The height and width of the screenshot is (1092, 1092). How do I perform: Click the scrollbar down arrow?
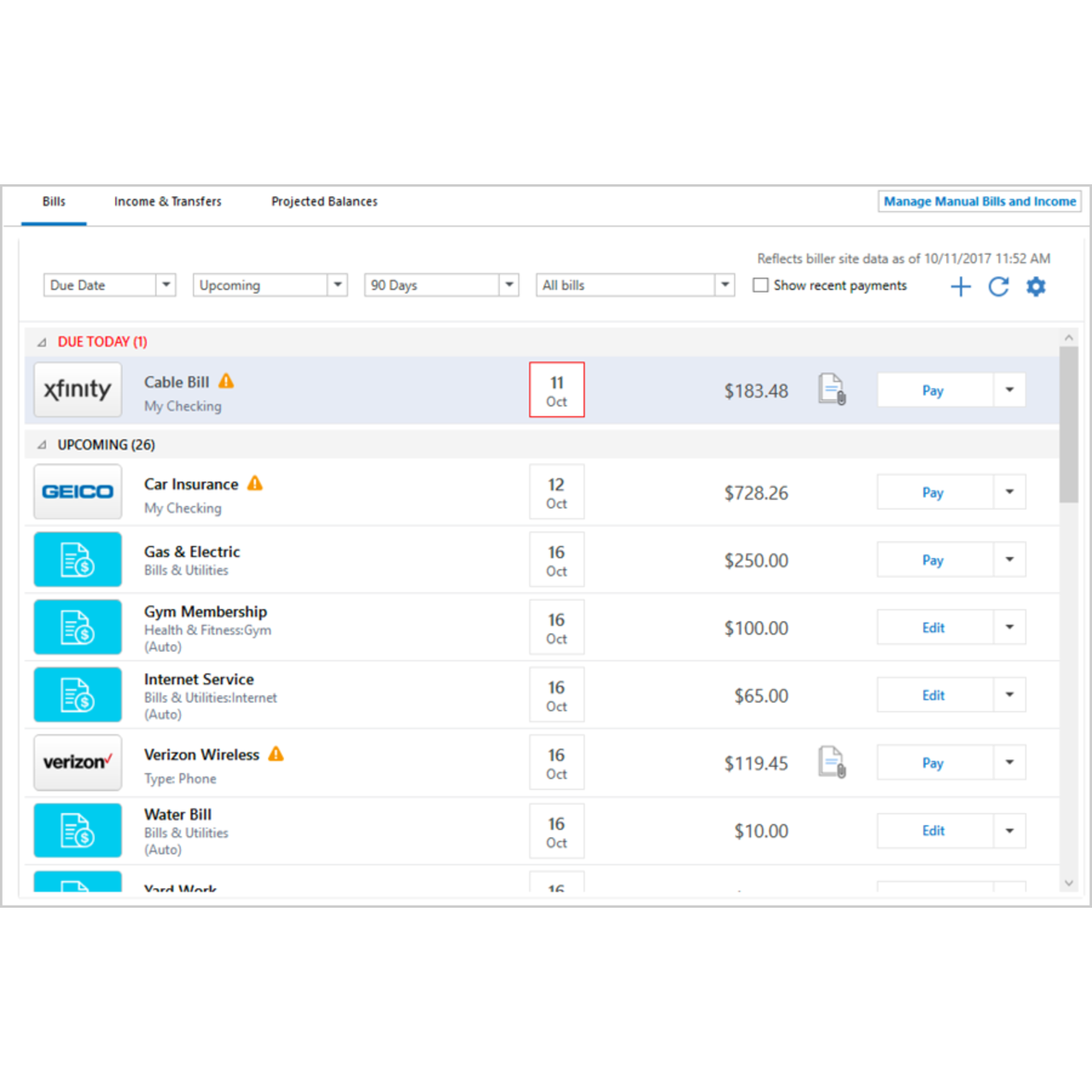coord(1069,884)
